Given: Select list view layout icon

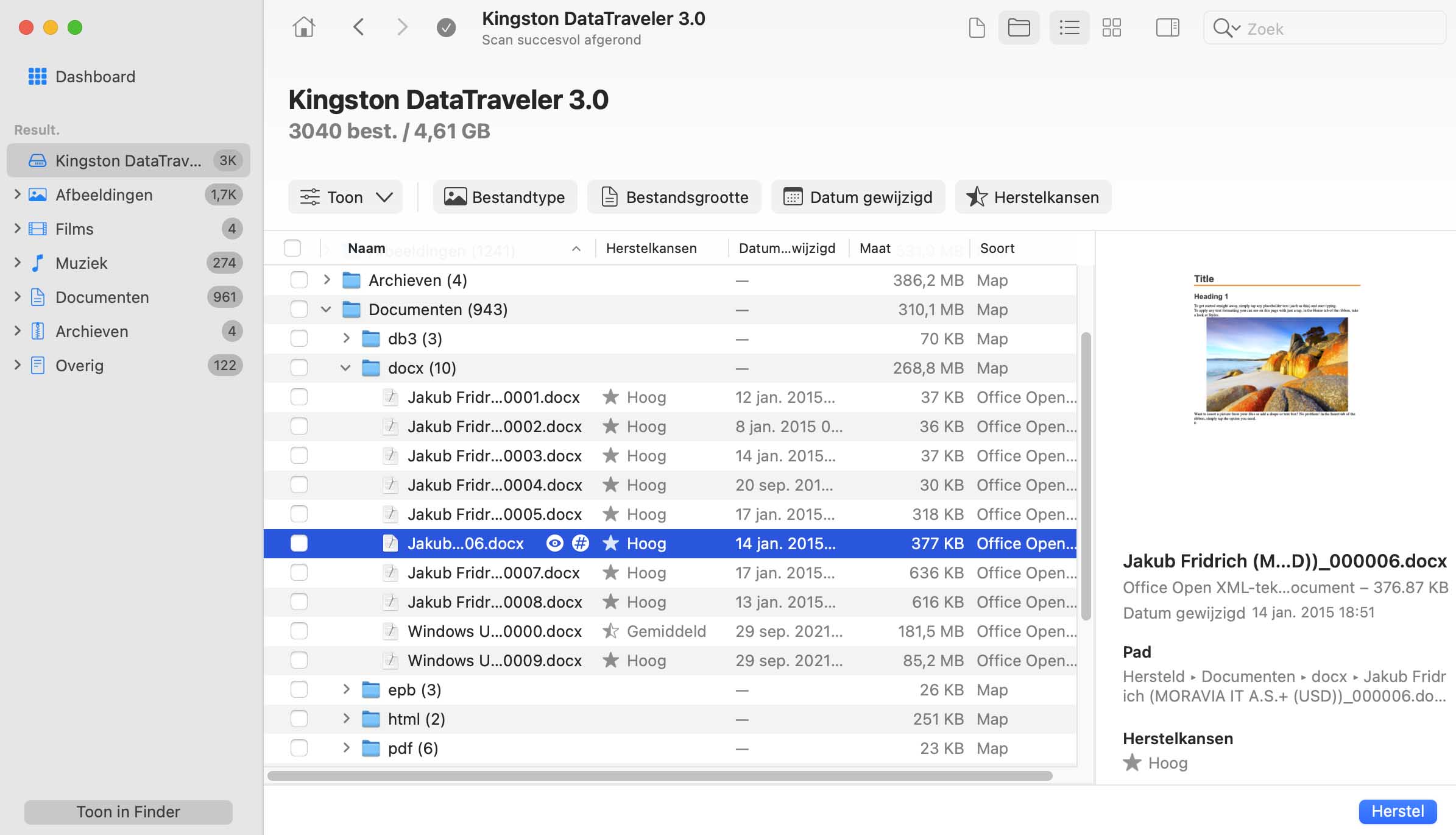Looking at the screenshot, I should (1069, 27).
